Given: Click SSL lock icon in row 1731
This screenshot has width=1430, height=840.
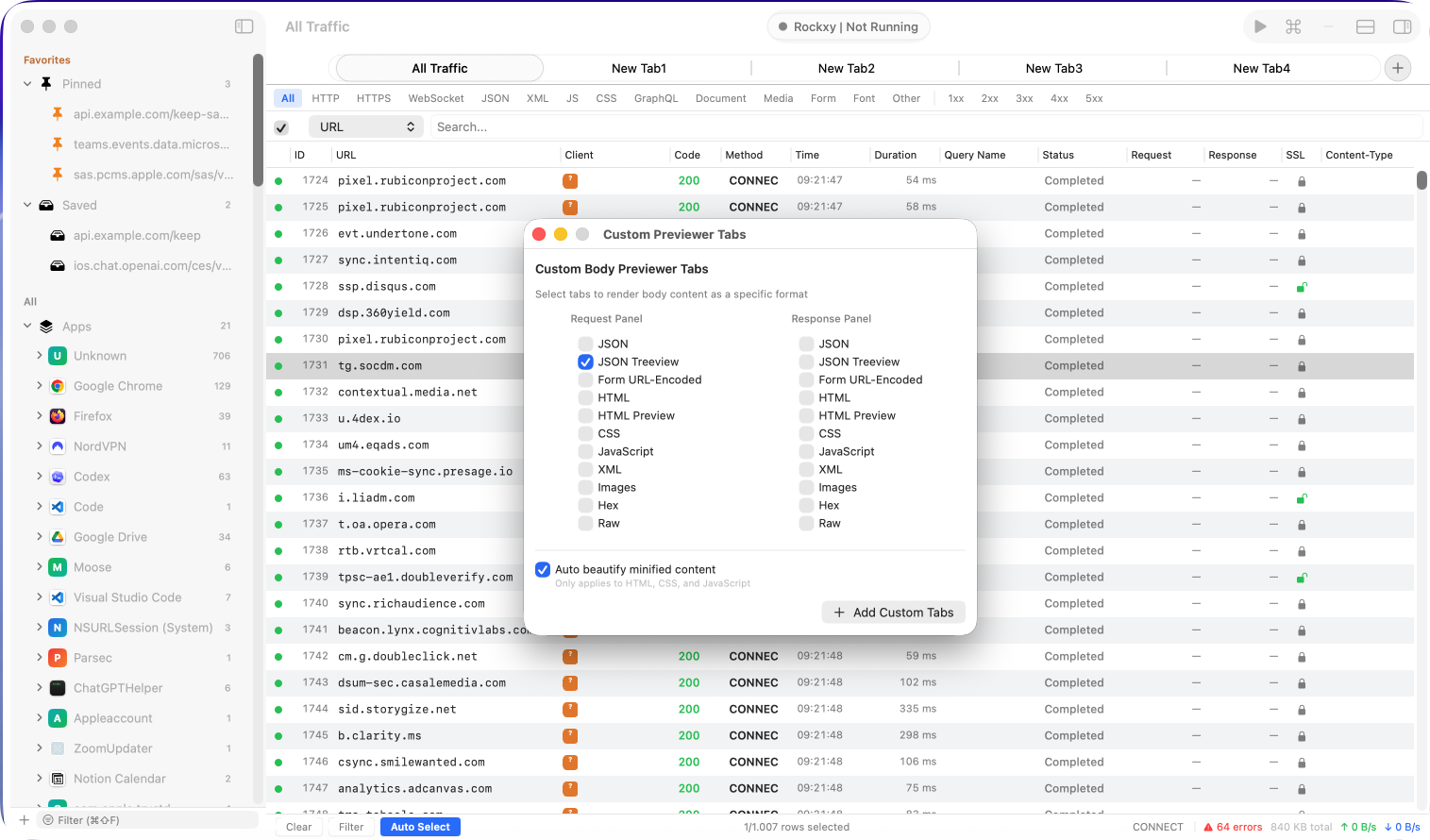Looking at the screenshot, I should tap(1302, 365).
